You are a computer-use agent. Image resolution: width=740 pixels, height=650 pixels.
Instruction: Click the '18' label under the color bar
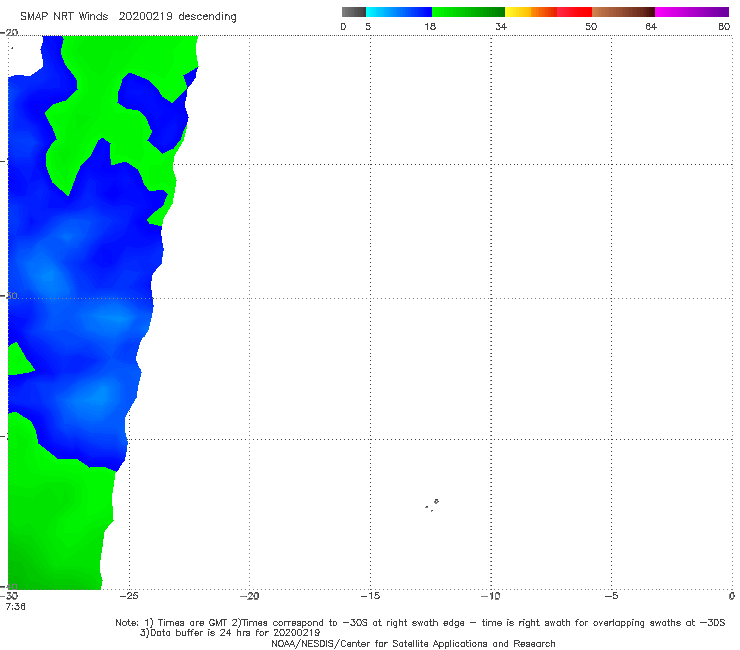coord(430,26)
